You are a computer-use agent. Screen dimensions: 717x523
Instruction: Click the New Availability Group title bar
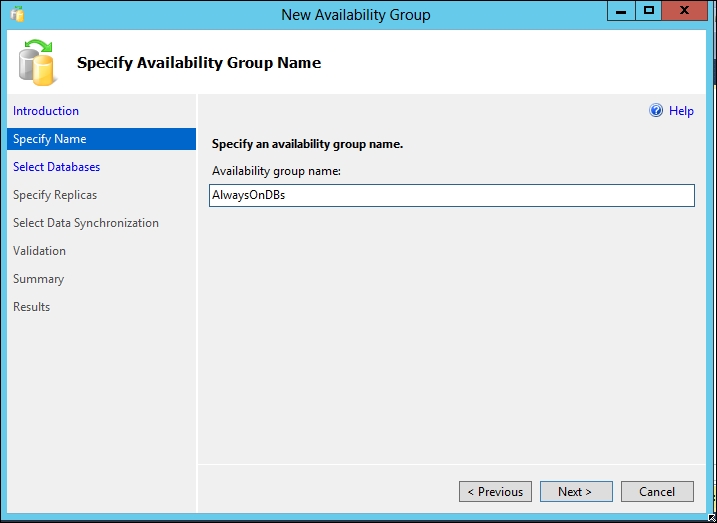[x=356, y=14]
